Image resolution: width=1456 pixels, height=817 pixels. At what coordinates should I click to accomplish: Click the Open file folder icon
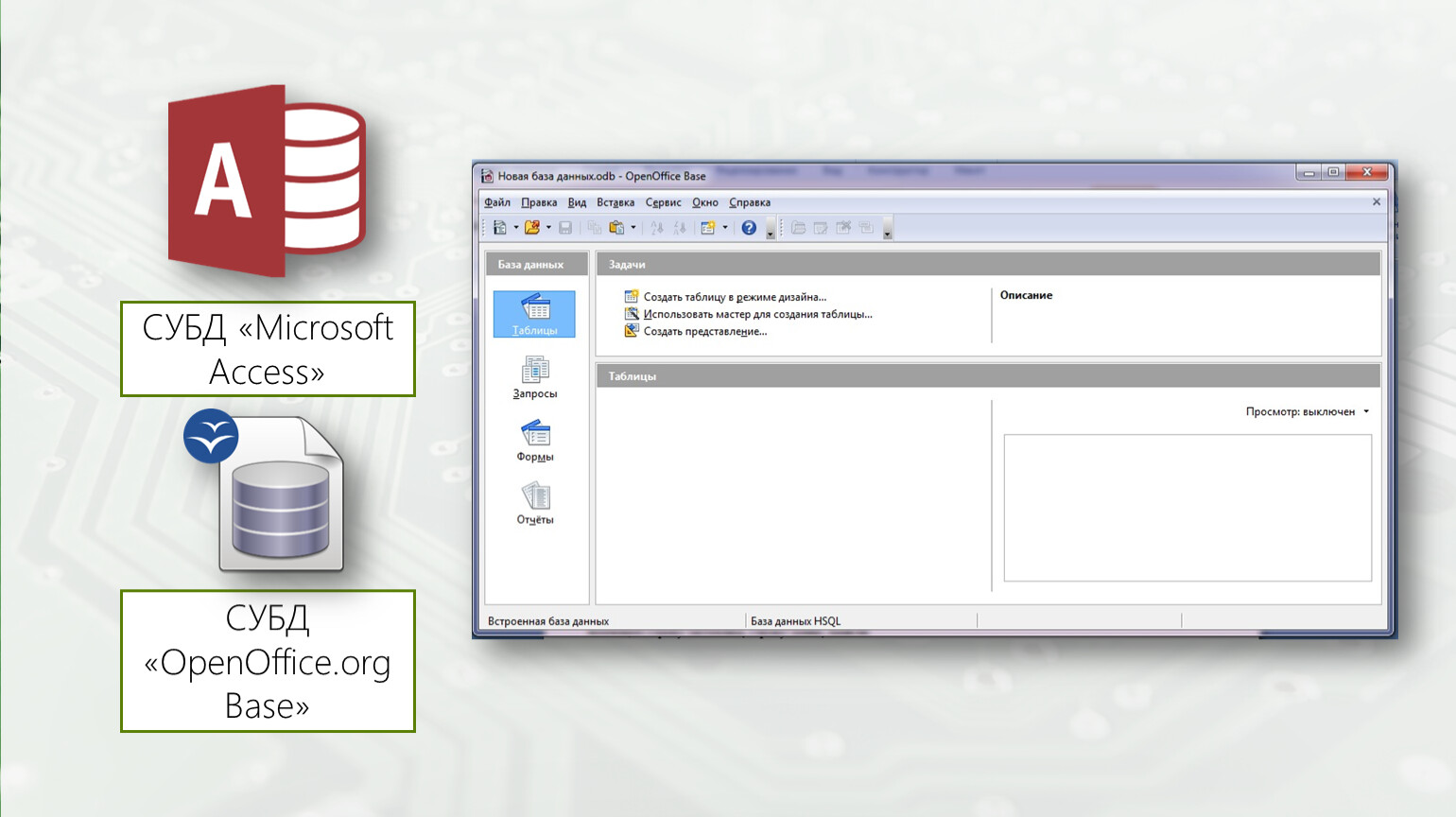[532, 228]
